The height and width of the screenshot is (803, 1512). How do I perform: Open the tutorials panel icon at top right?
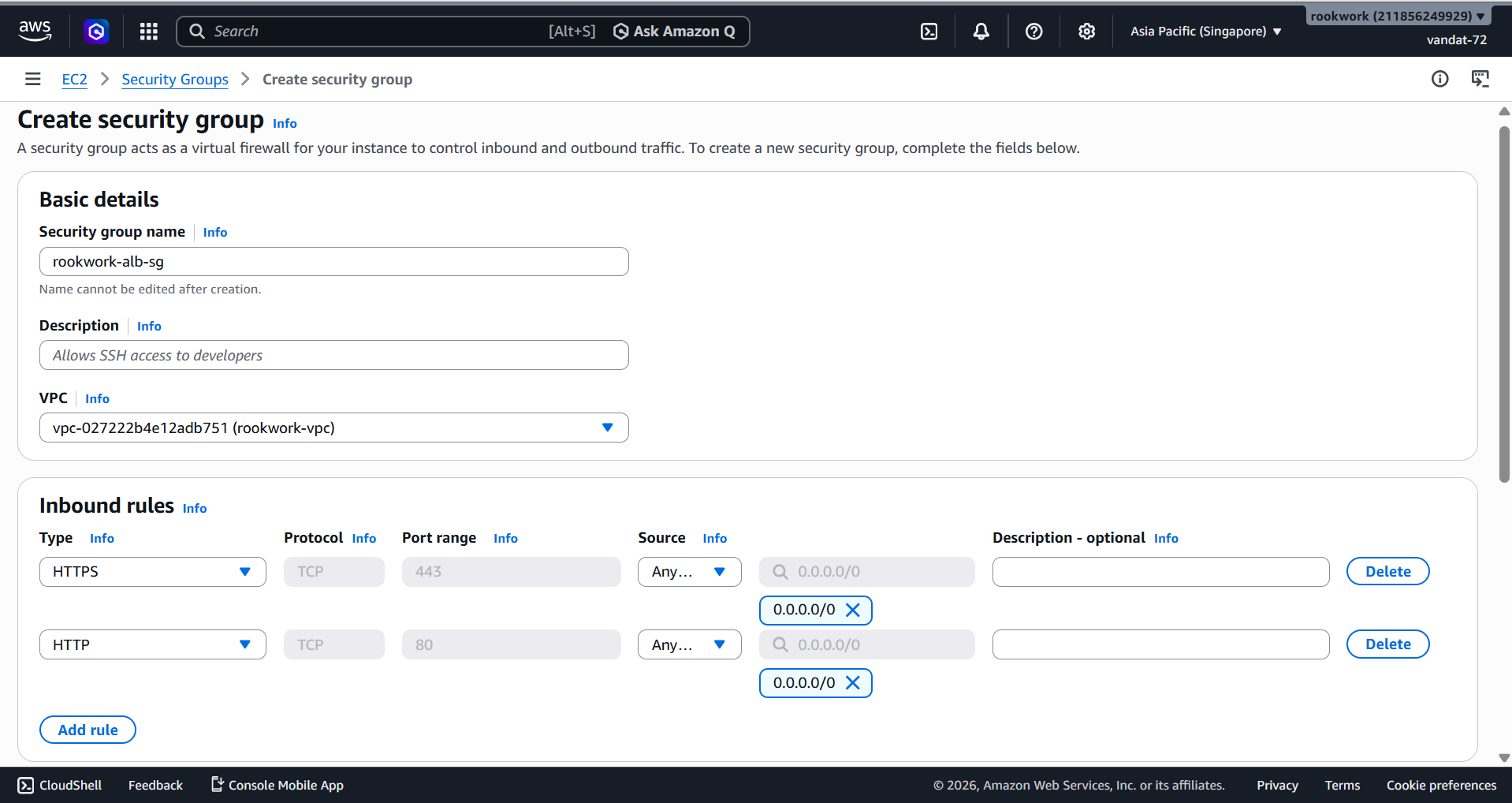[1480, 79]
